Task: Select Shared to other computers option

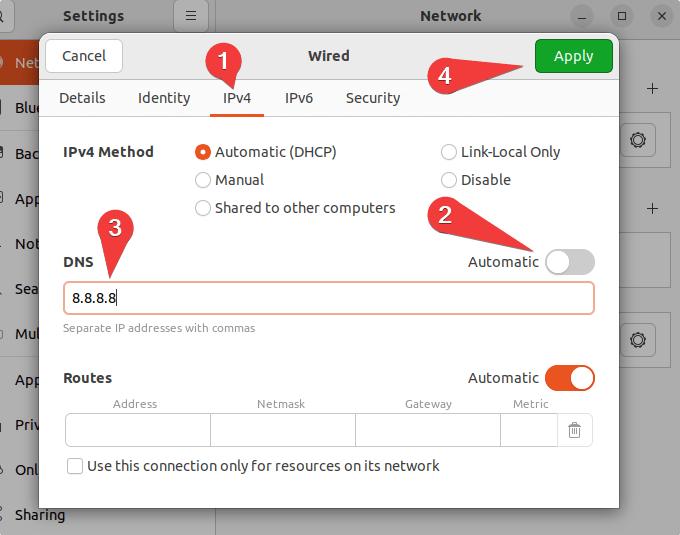Action: (x=203, y=208)
